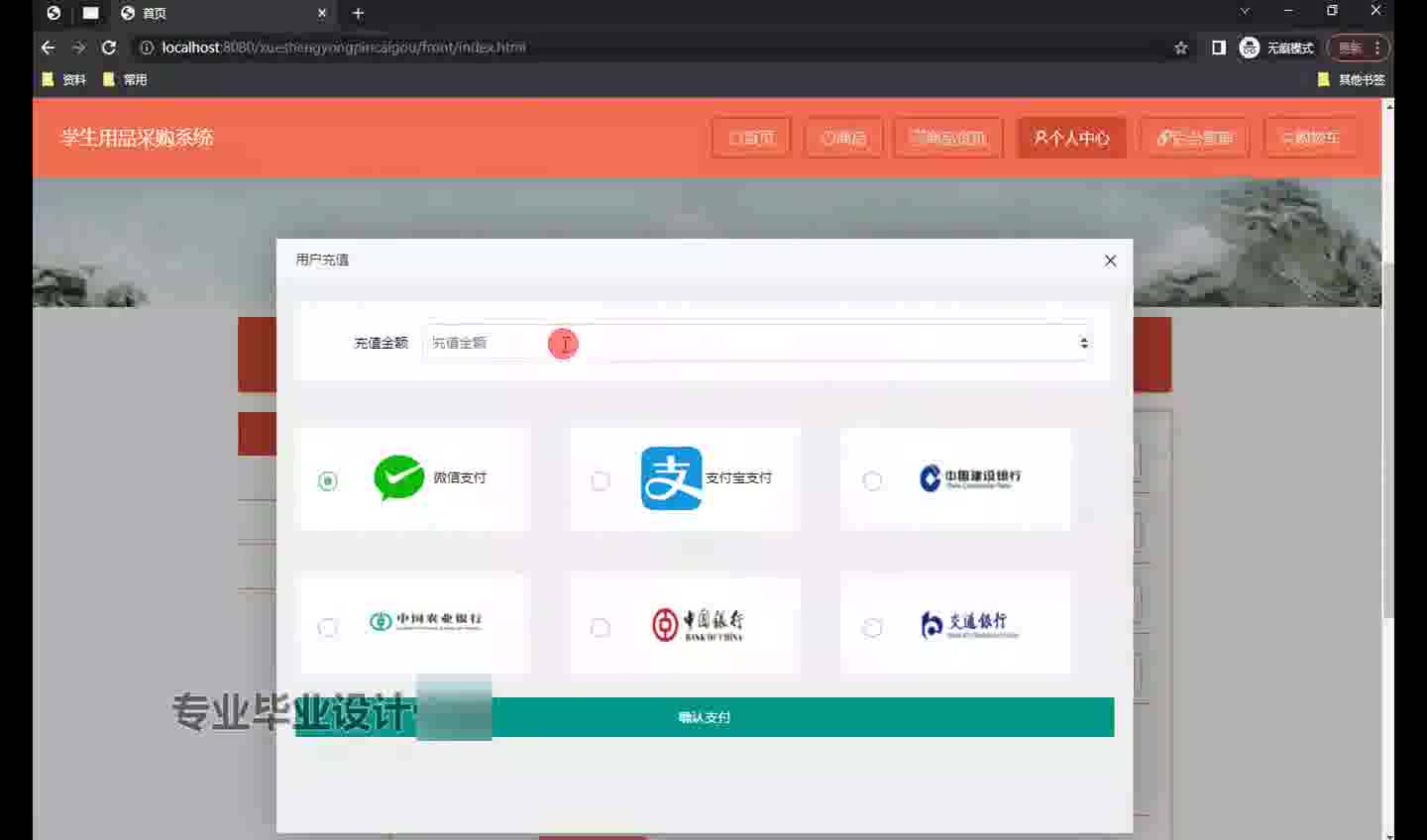Viewport: 1427px width, 840px height.
Task: Open the 首页 navigation menu item
Action: (751, 138)
